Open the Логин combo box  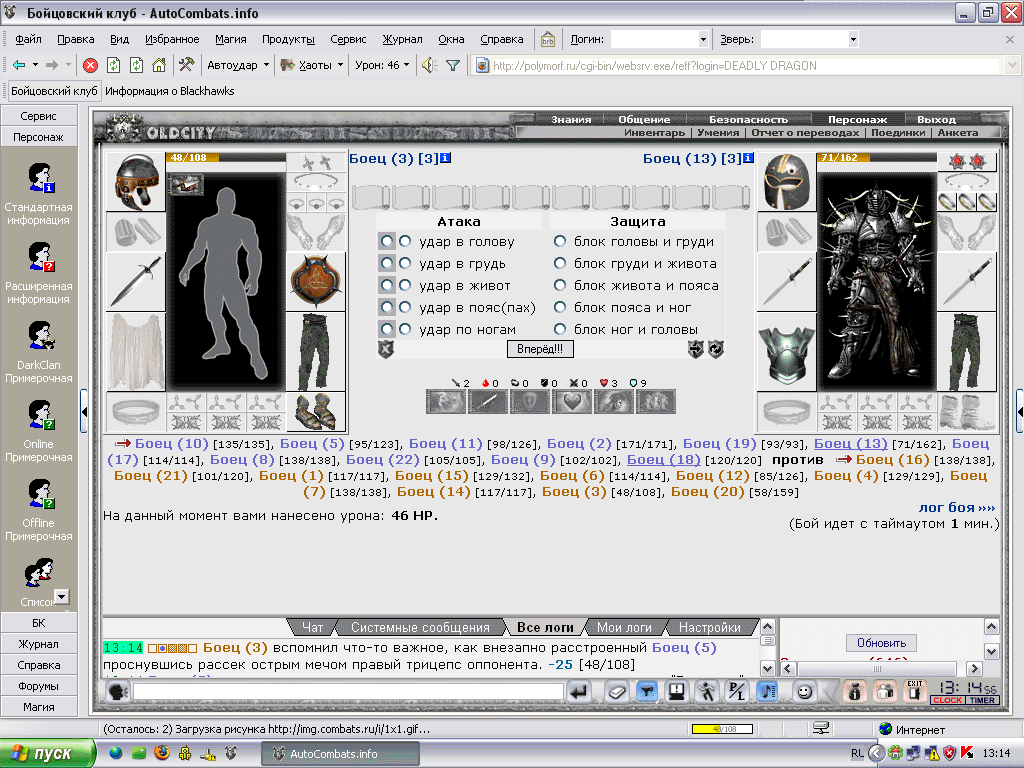click(660, 39)
